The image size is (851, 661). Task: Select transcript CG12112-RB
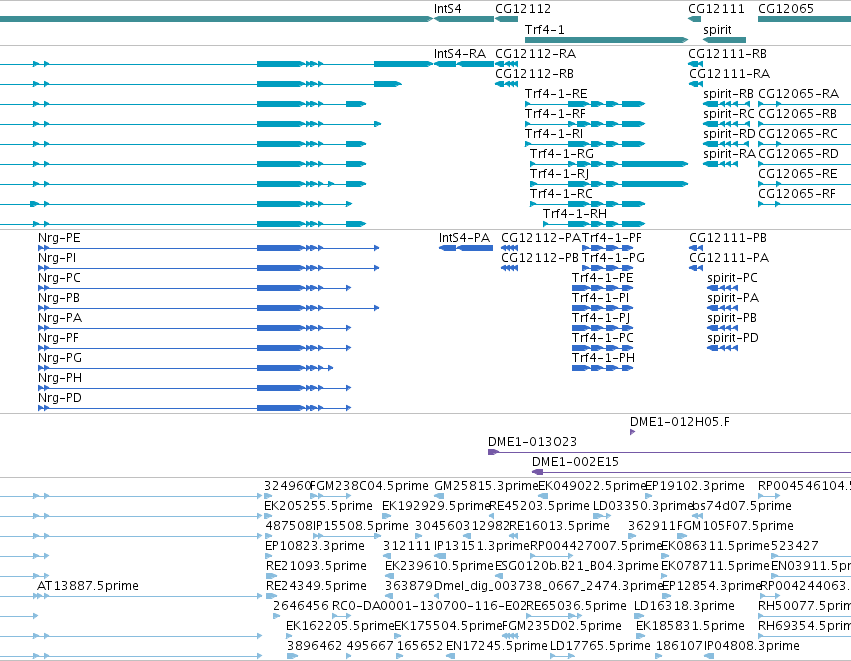[534, 74]
